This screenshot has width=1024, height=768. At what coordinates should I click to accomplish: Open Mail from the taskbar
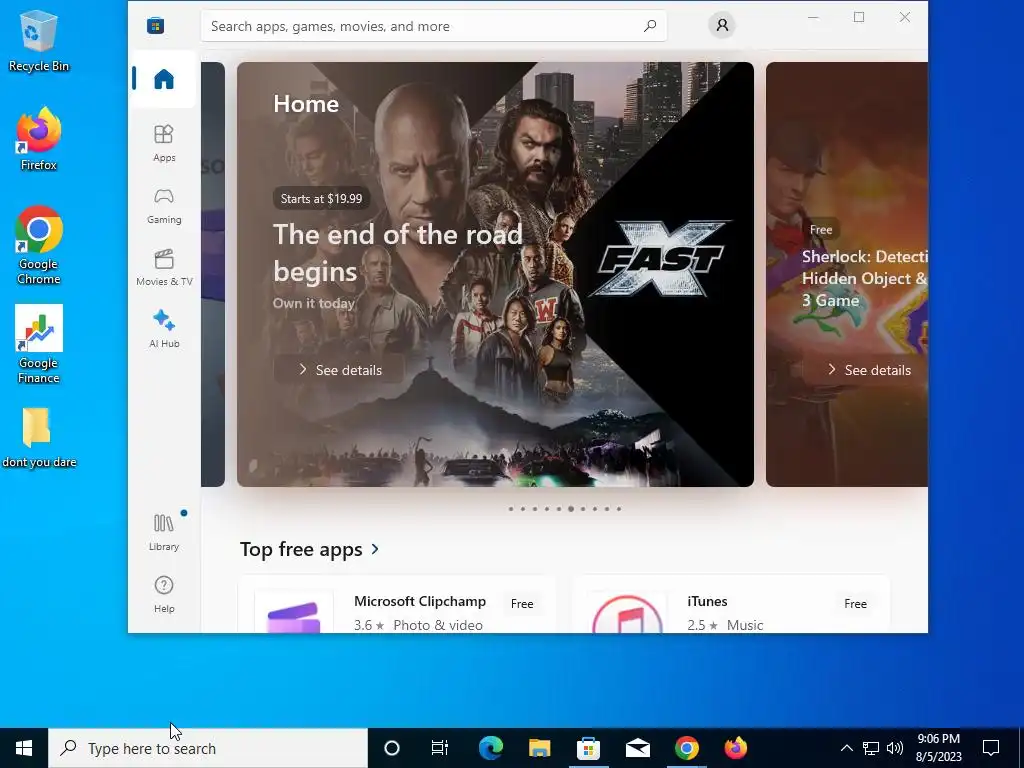pyautogui.click(x=637, y=748)
